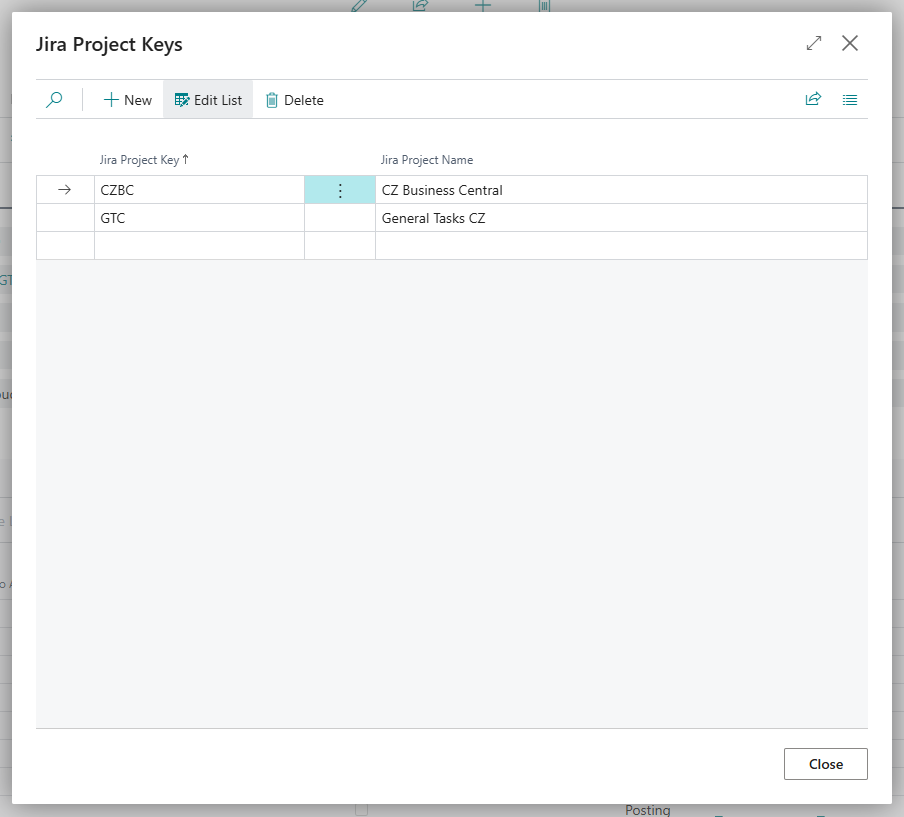Screen dimensions: 904x817
Task: Click the General Tasks CZ name cell
Action: point(620,218)
